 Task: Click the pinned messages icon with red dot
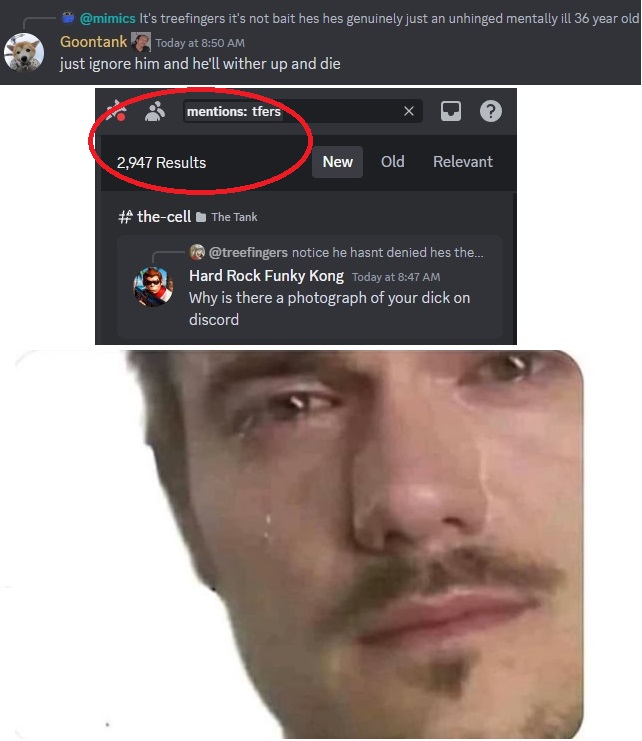(116, 111)
